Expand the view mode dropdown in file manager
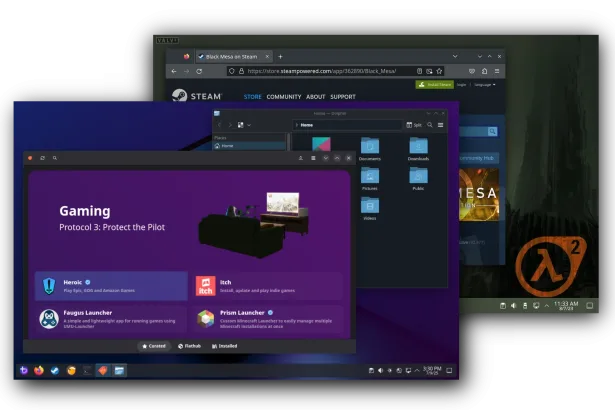The height and width of the screenshot is (410, 615). click(250, 125)
